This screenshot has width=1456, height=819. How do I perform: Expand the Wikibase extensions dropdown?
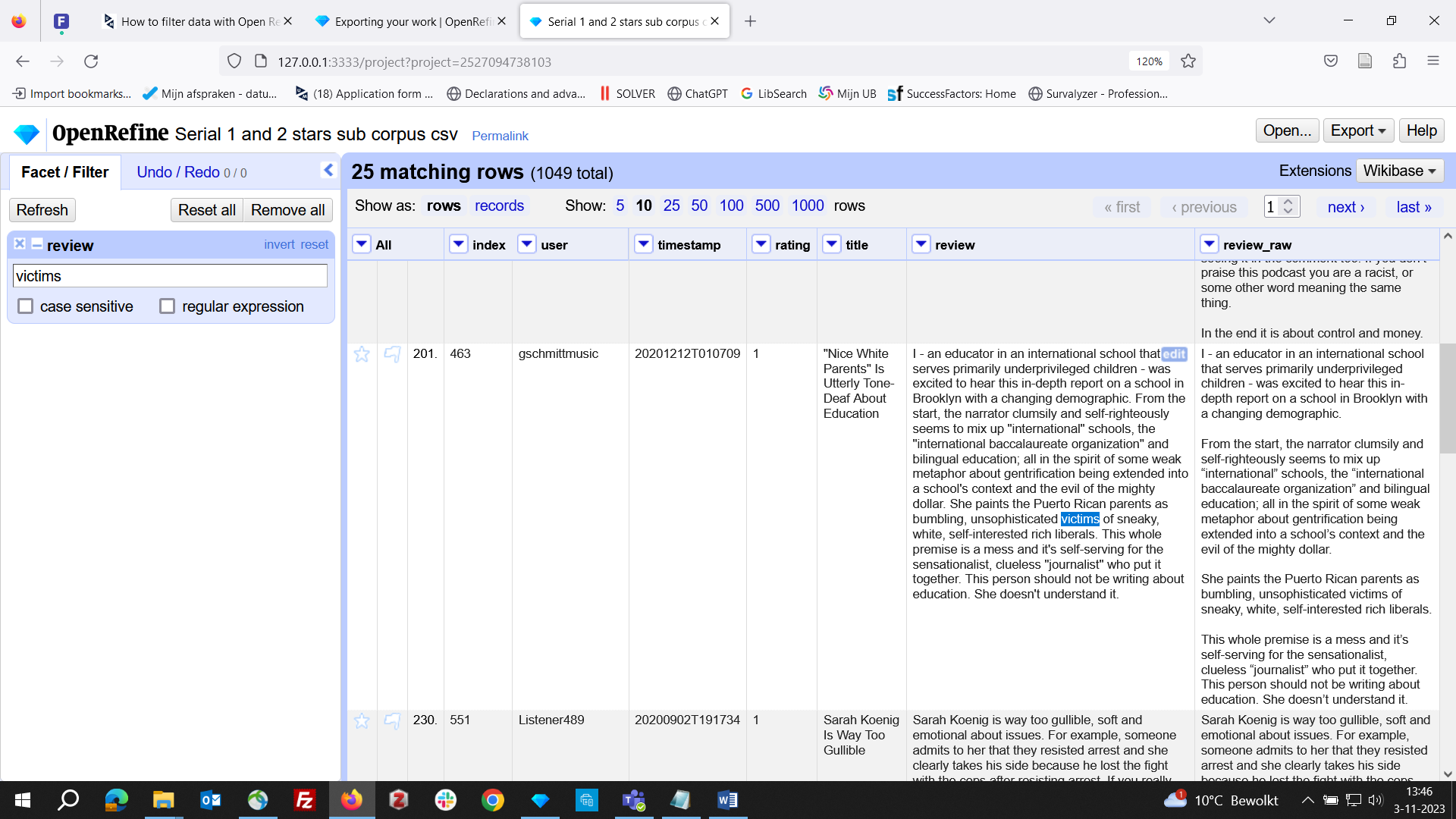tap(1399, 171)
